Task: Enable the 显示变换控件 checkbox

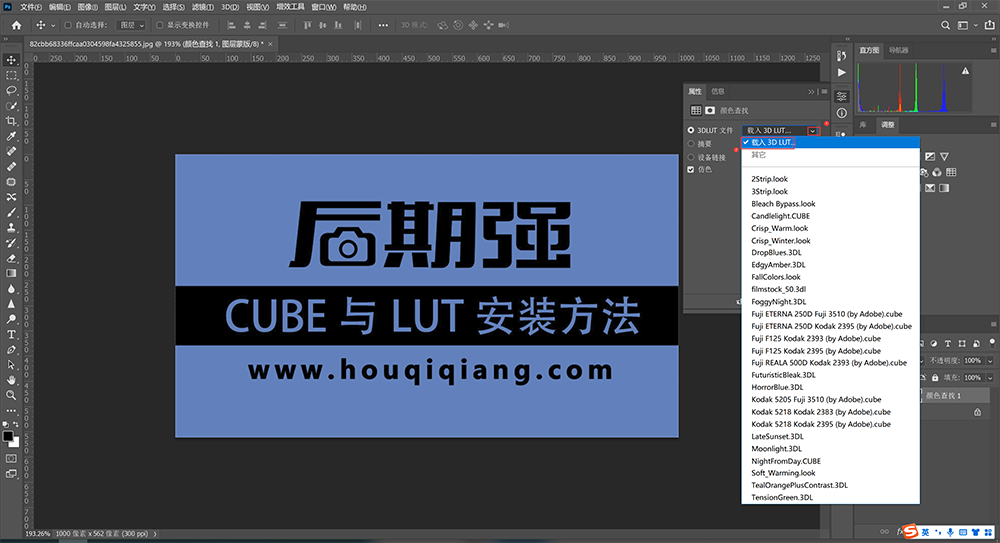Action: (159, 26)
